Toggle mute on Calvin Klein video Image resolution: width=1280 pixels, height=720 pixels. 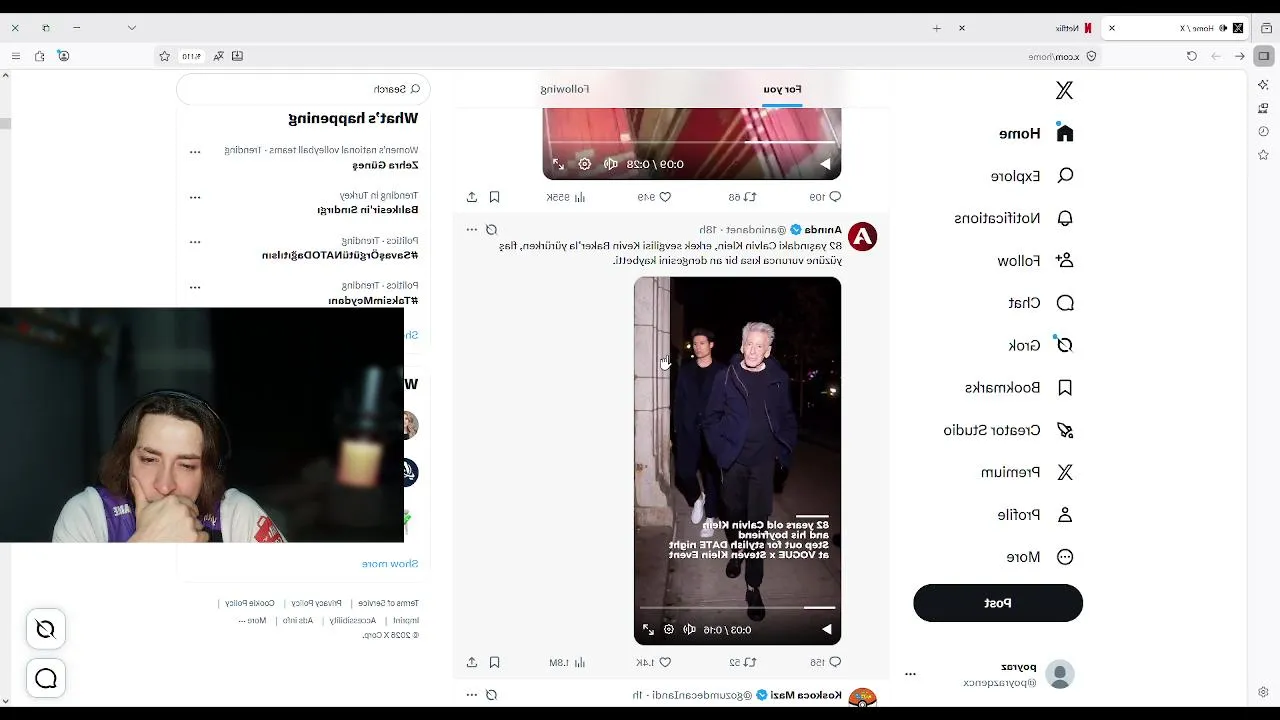coord(689,630)
